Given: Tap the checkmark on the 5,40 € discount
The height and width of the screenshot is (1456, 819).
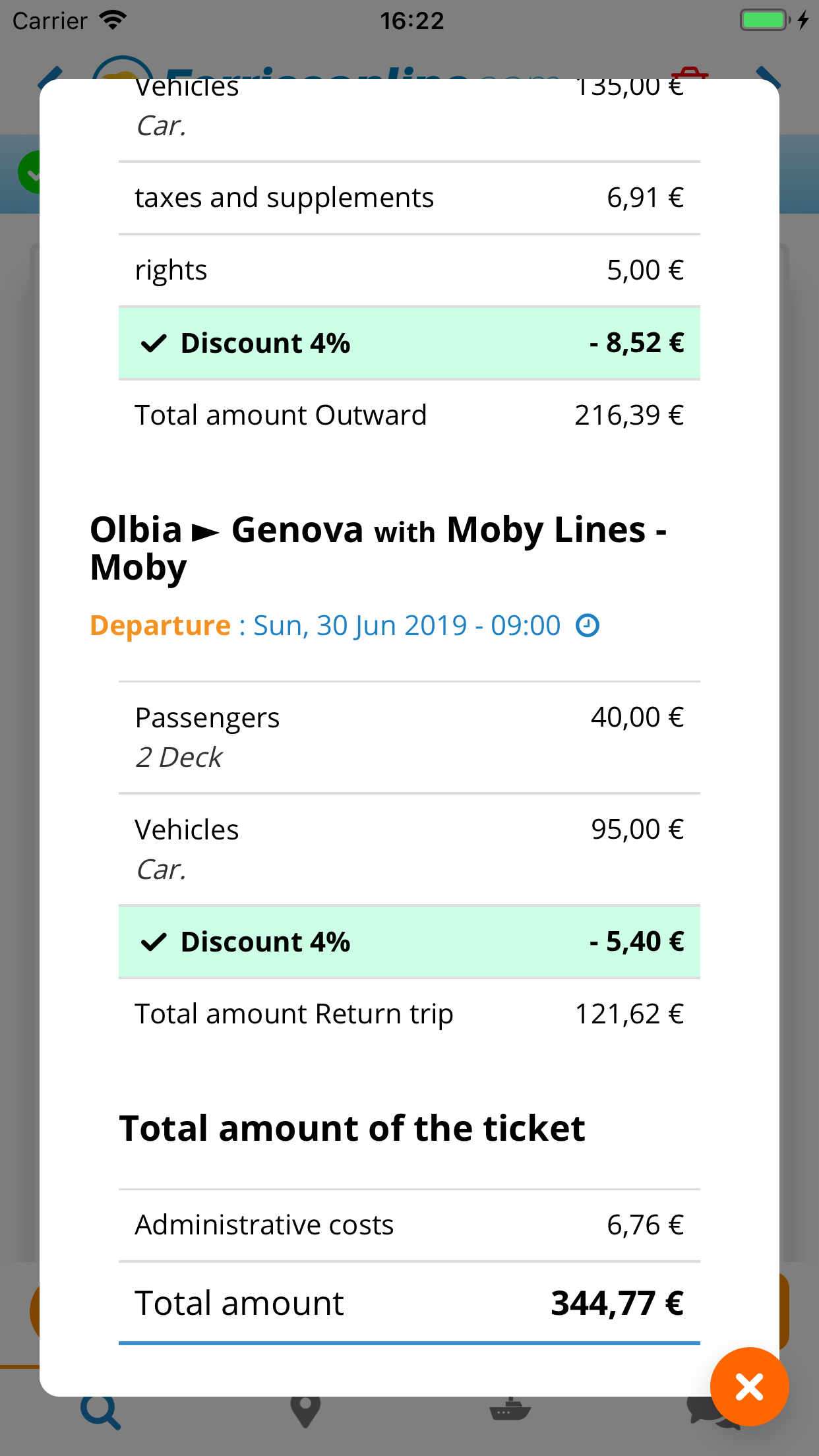Looking at the screenshot, I should coord(154,942).
